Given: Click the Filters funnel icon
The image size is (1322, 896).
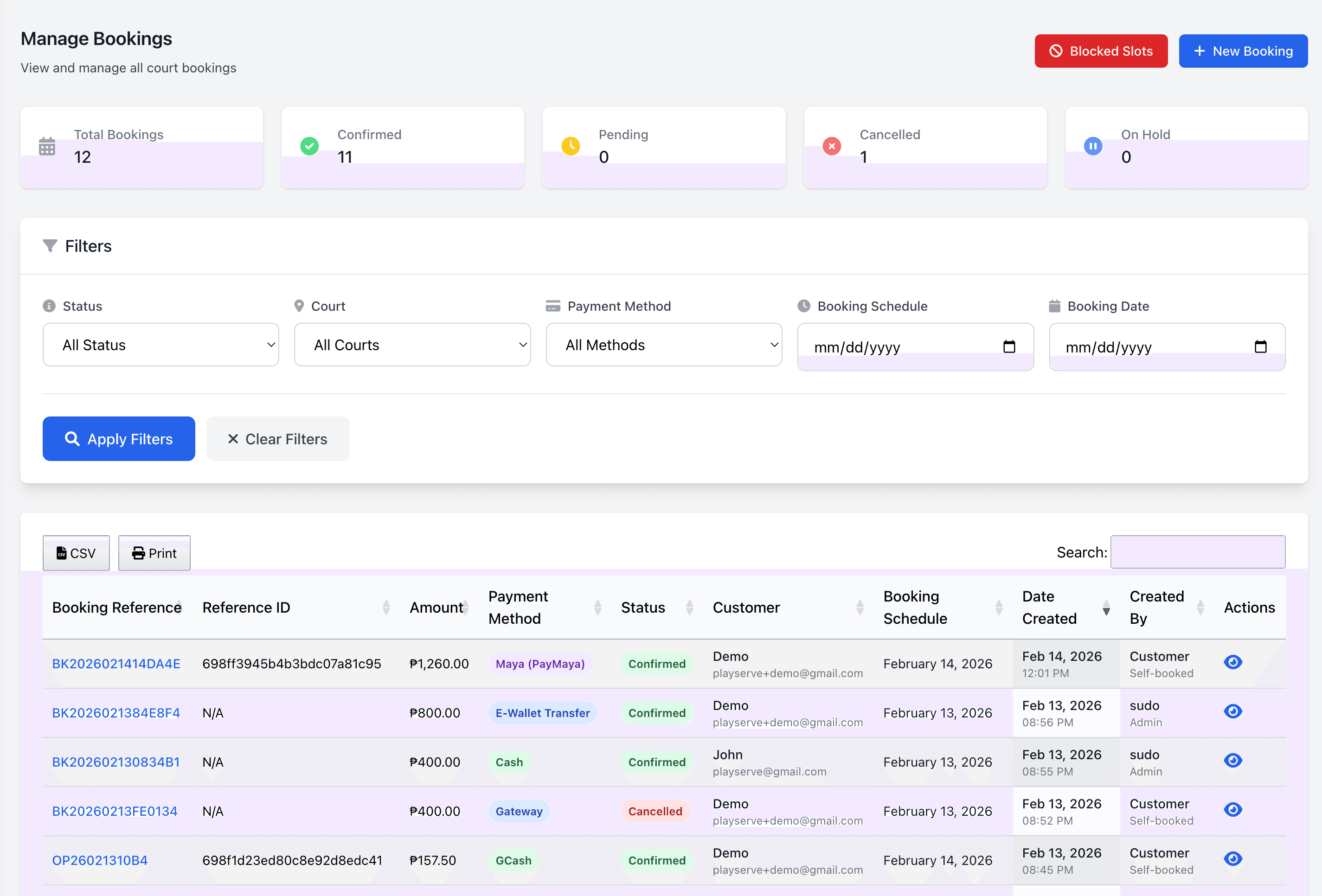Looking at the screenshot, I should point(50,246).
